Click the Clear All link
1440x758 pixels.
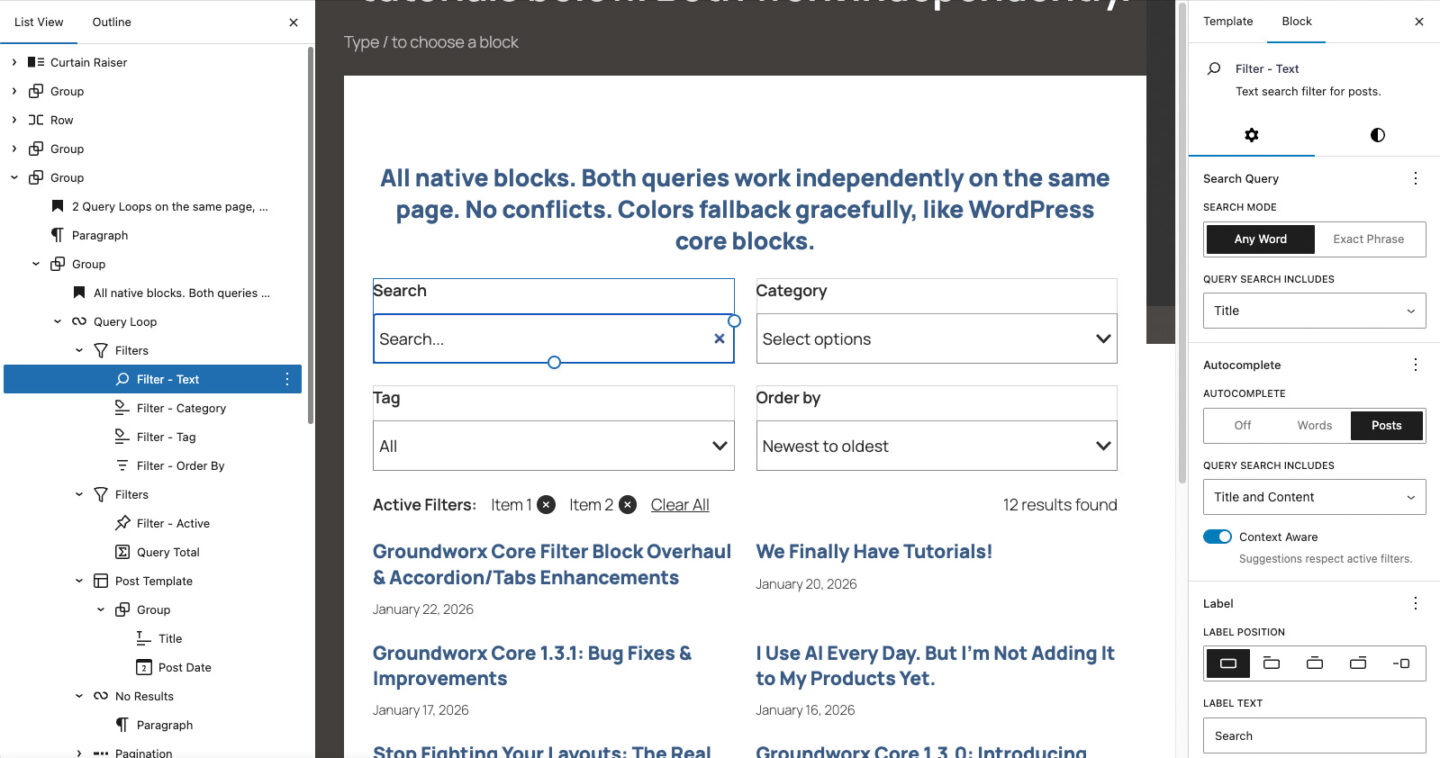click(680, 505)
